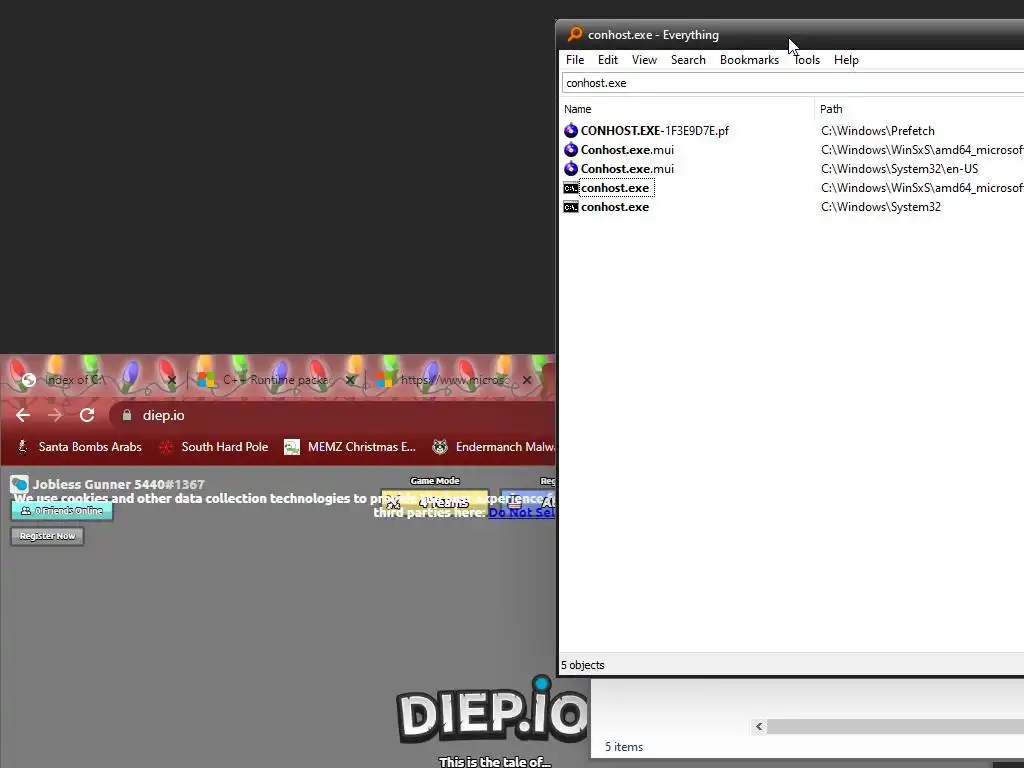Click the lock icon beside diep.io

(x=127, y=415)
